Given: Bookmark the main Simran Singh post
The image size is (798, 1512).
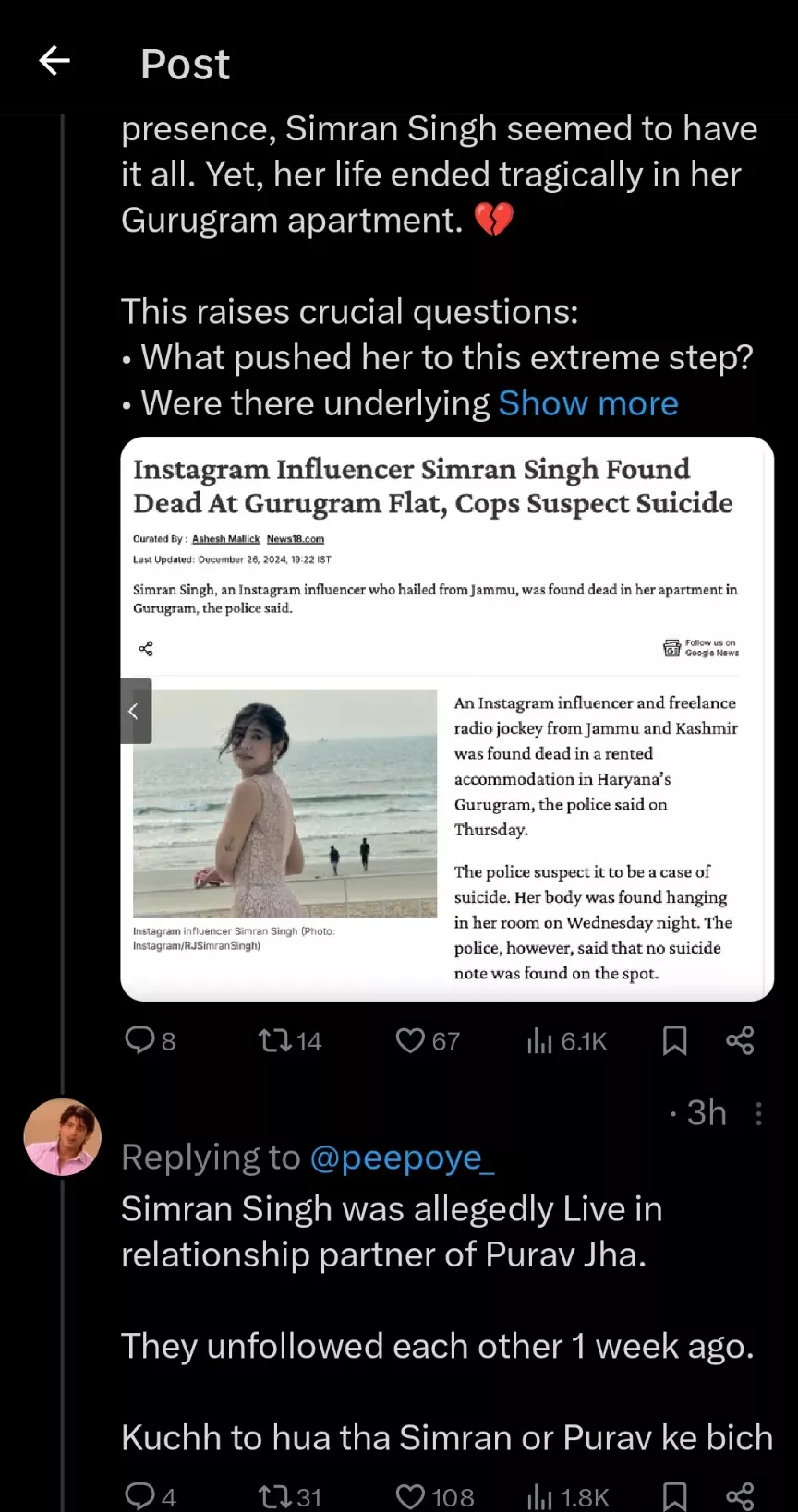Looking at the screenshot, I should 675,1040.
